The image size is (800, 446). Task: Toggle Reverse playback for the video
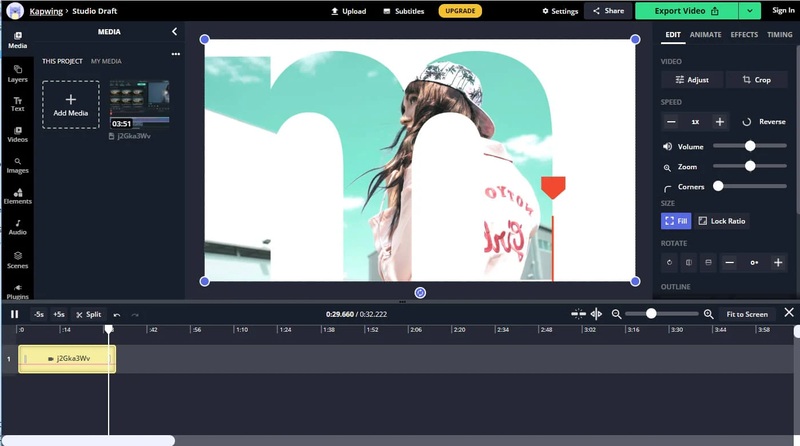pos(764,122)
